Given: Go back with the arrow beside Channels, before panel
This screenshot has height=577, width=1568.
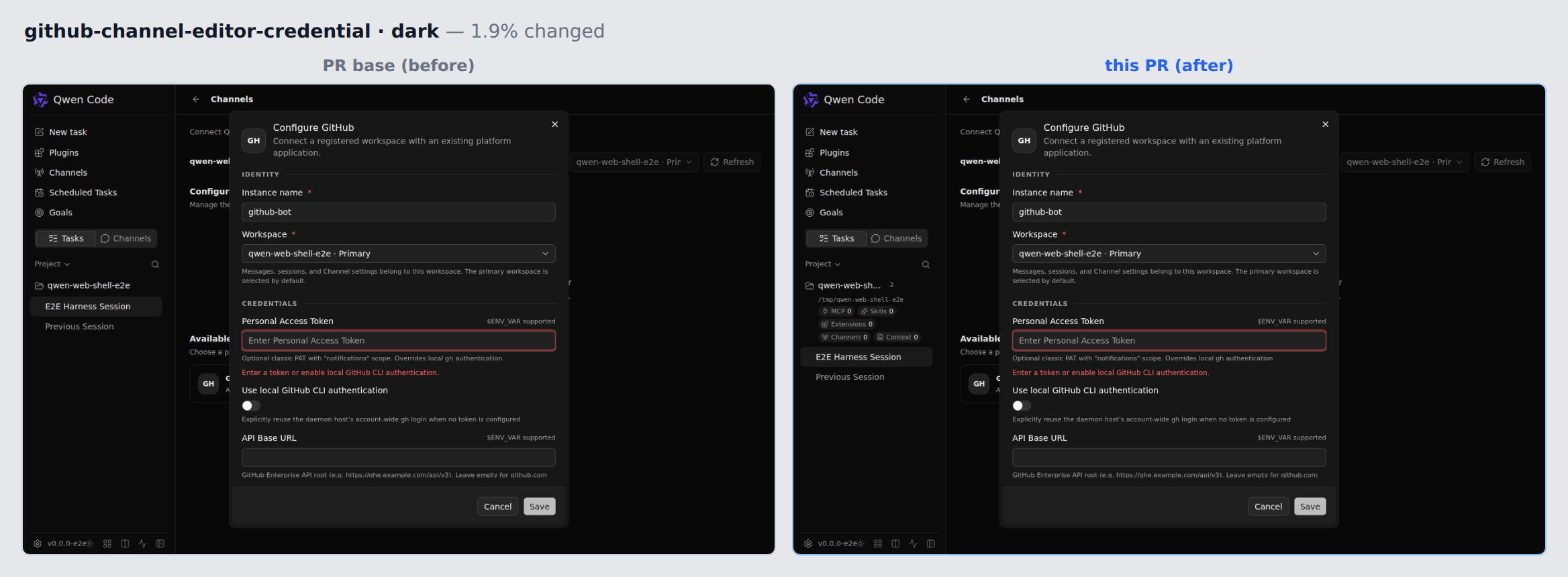Looking at the screenshot, I should point(196,99).
